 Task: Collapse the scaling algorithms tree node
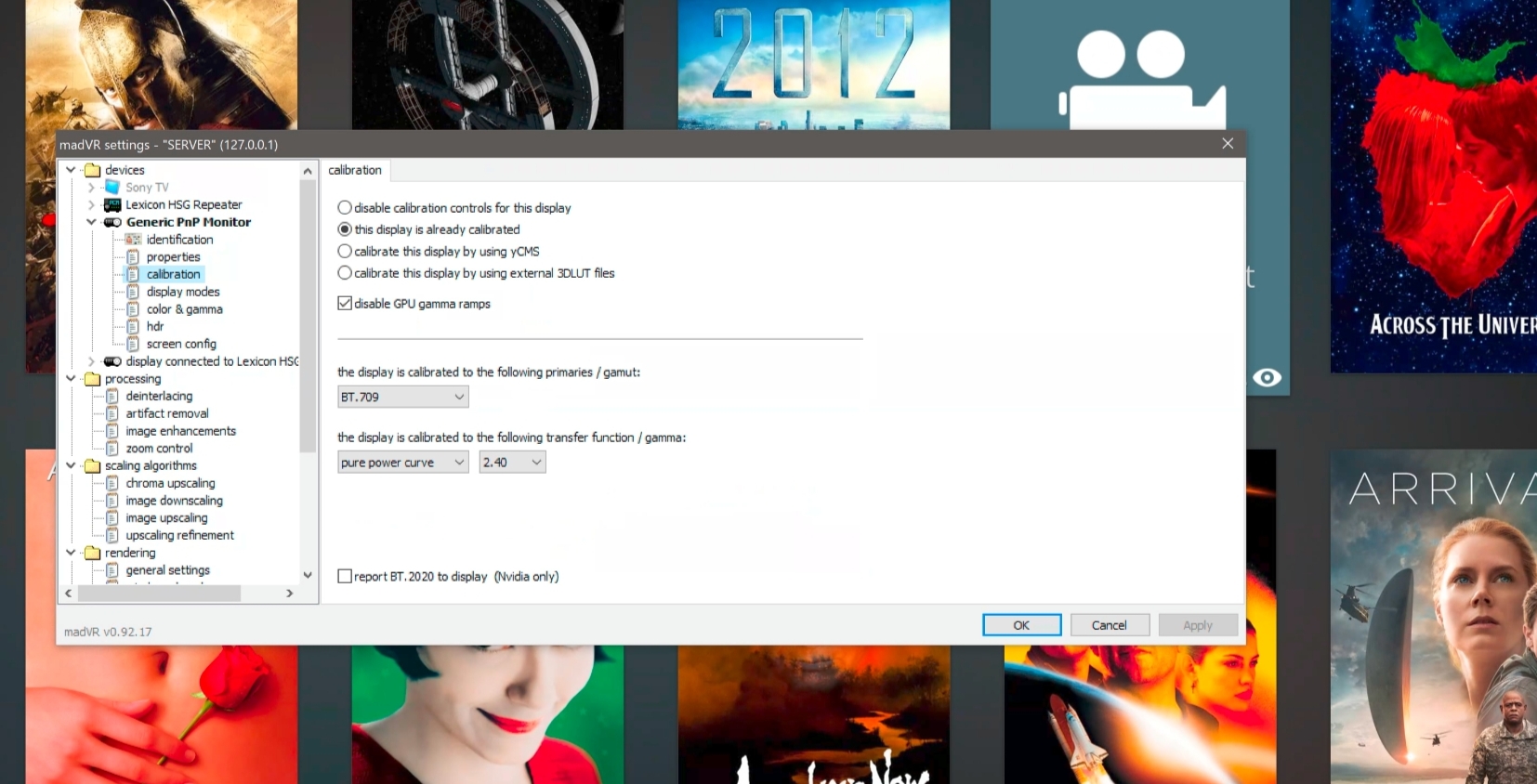(x=71, y=466)
